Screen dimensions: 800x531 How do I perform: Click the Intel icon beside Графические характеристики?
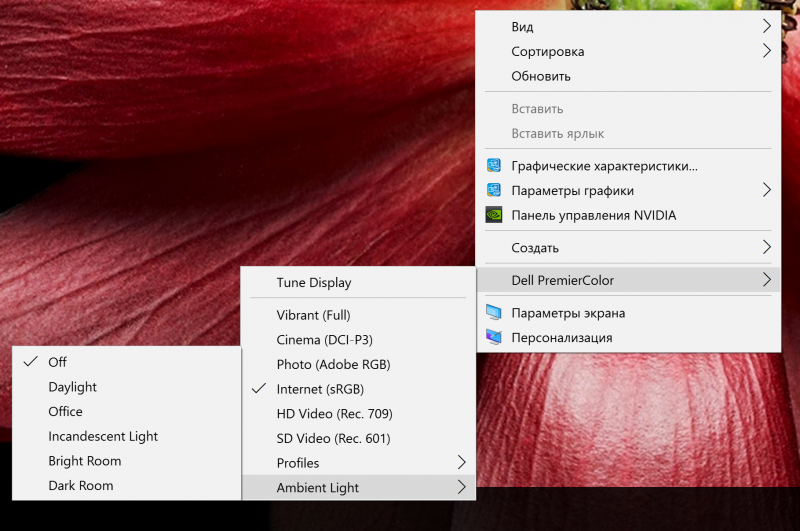[x=493, y=166]
